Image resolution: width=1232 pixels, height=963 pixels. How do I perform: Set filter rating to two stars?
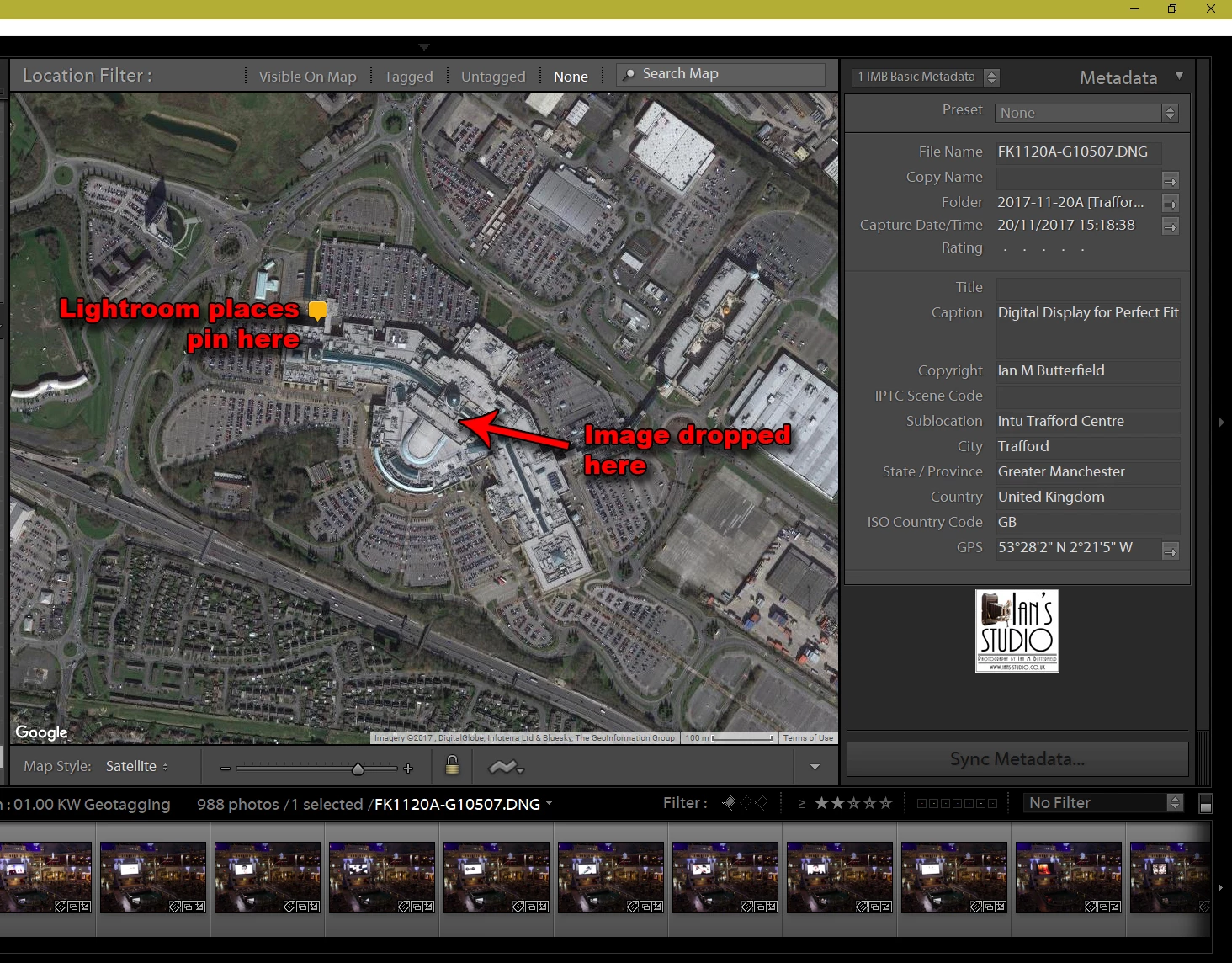837,803
